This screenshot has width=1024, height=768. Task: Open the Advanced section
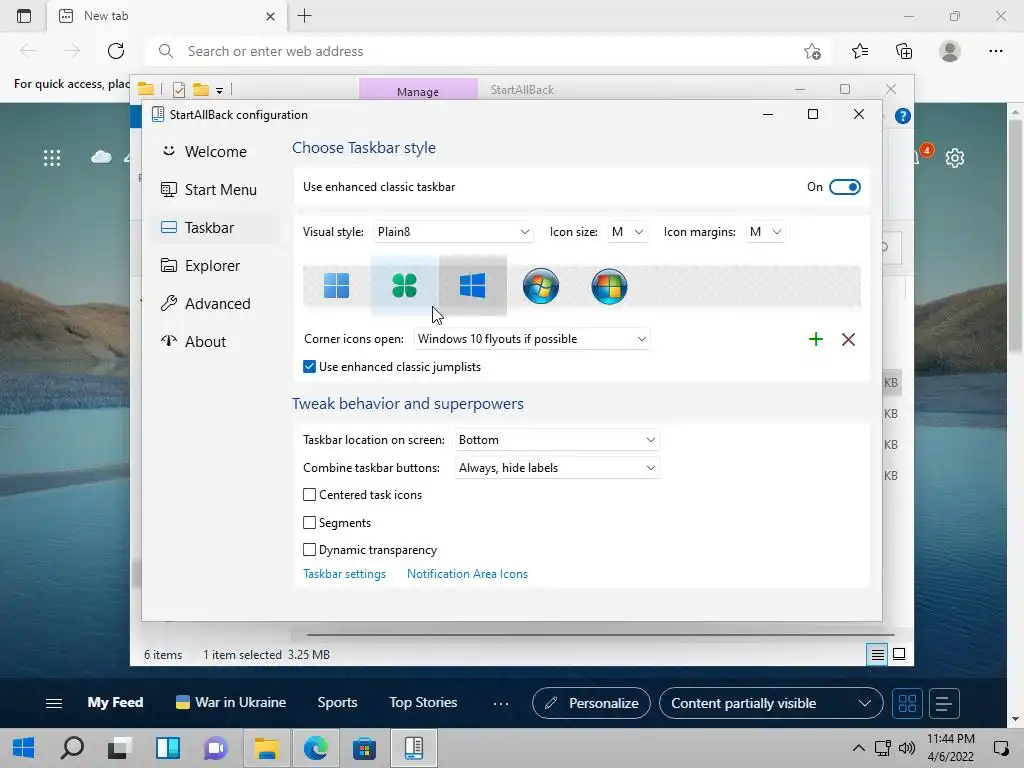(x=216, y=304)
